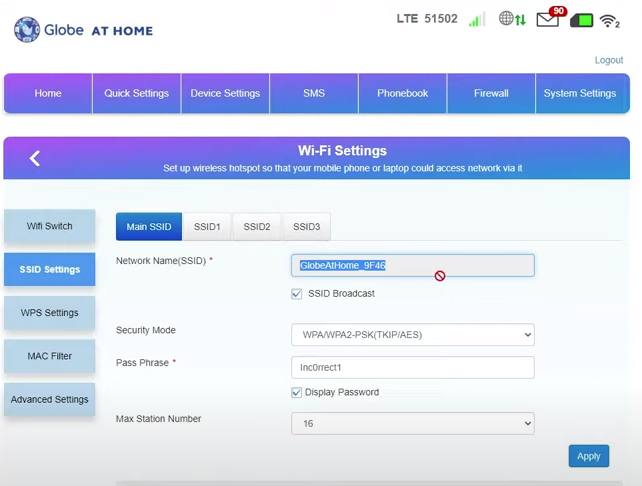The image size is (642, 486).
Task: Click the green battery status icon
Action: tap(581, 20)
